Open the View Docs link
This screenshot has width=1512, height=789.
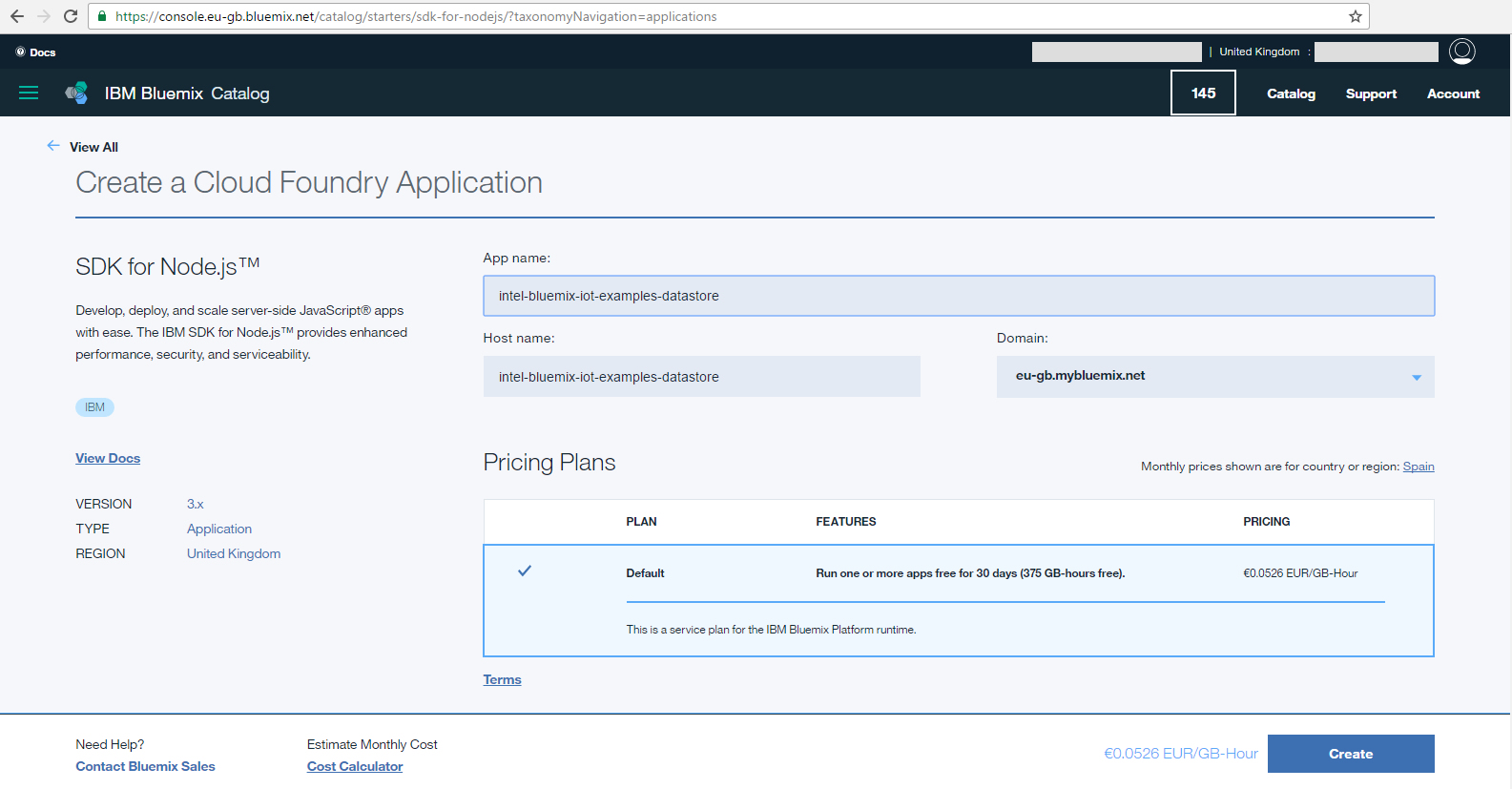108,458
